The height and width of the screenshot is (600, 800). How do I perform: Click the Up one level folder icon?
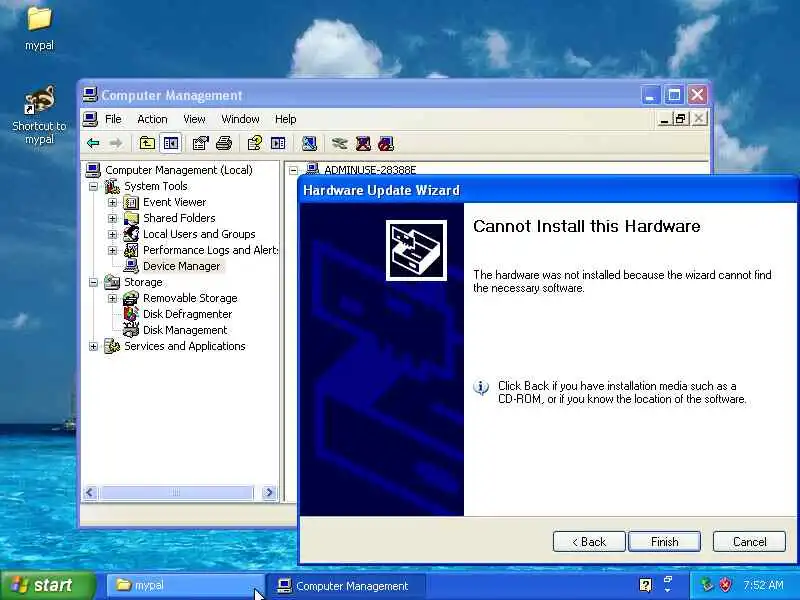click(x=147, y=143)
